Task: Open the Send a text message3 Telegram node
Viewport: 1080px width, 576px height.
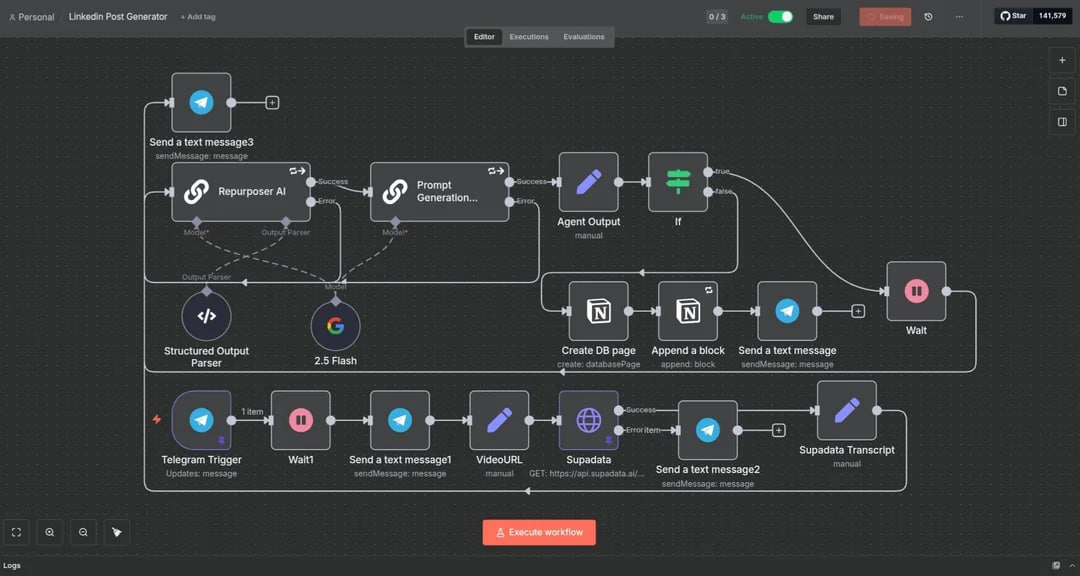Action: pos(201,103)
